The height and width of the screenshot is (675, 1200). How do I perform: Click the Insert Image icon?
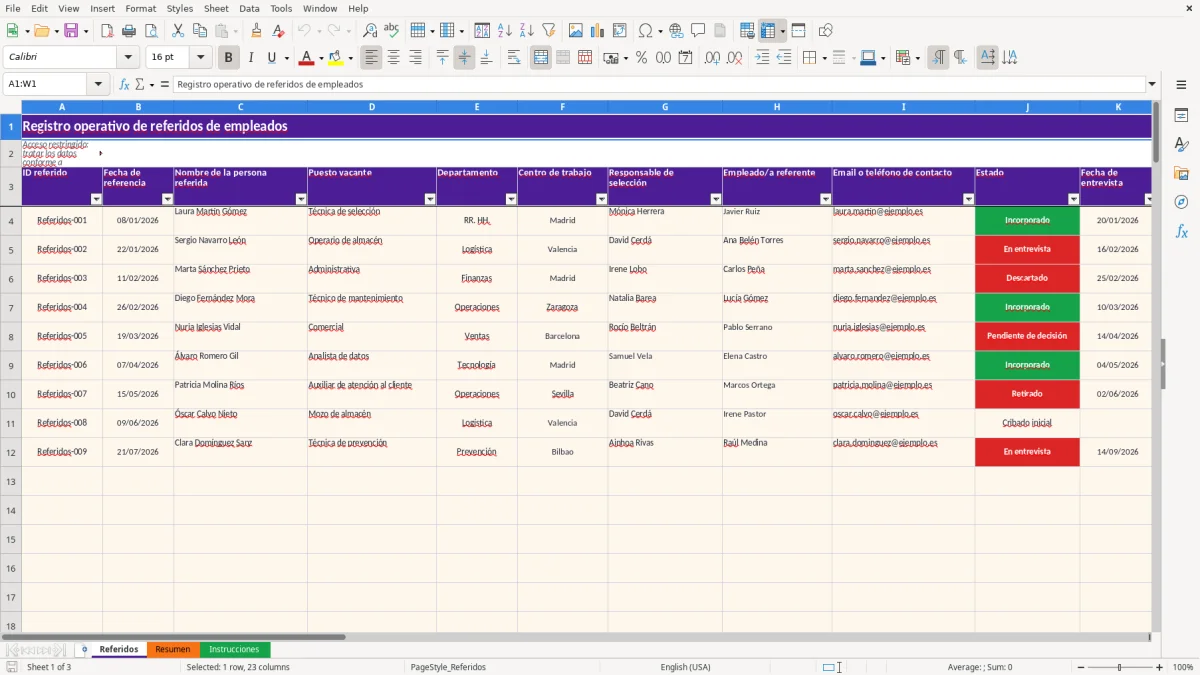(576, 31)
